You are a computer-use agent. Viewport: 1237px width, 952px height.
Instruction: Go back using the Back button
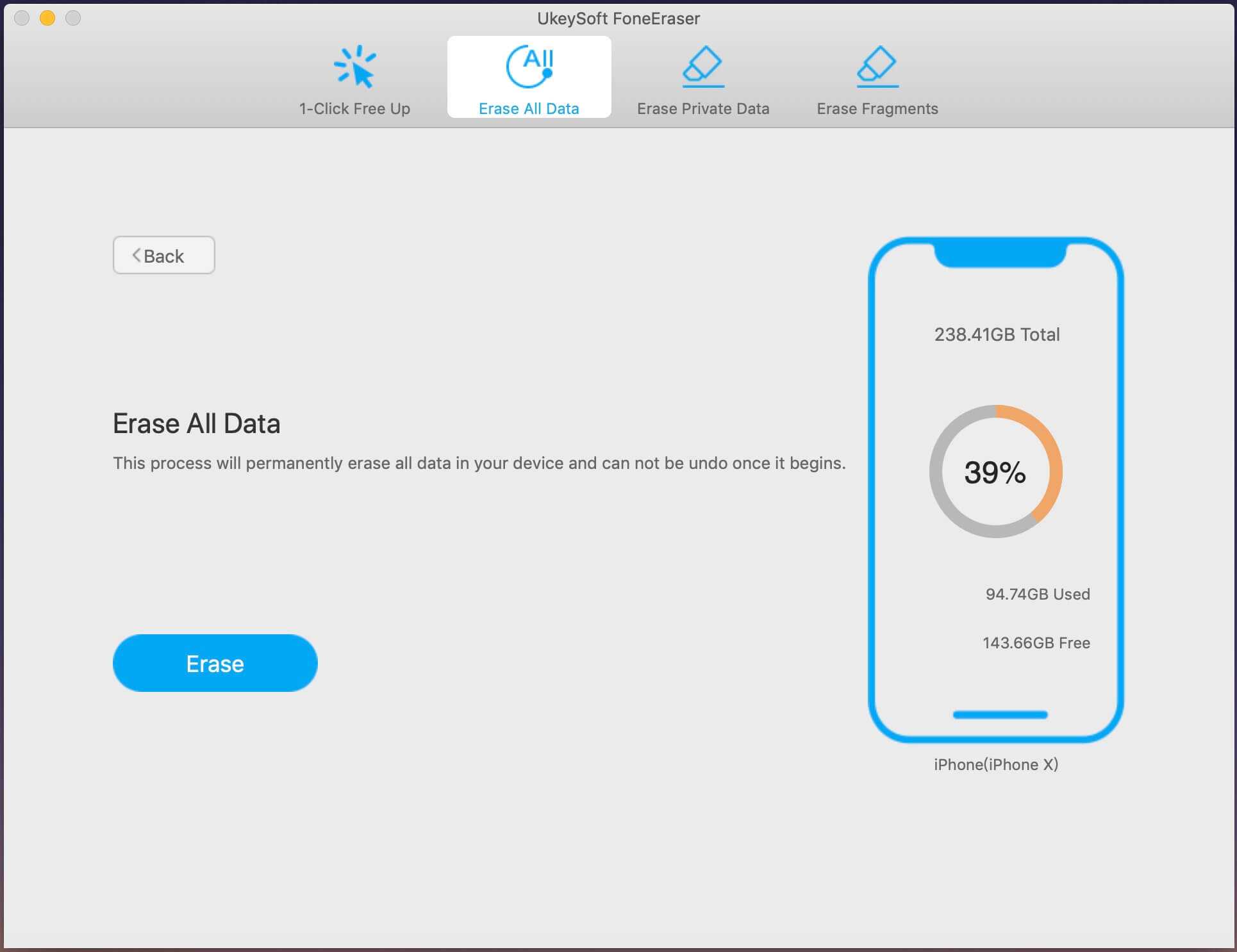coord(164,255)
